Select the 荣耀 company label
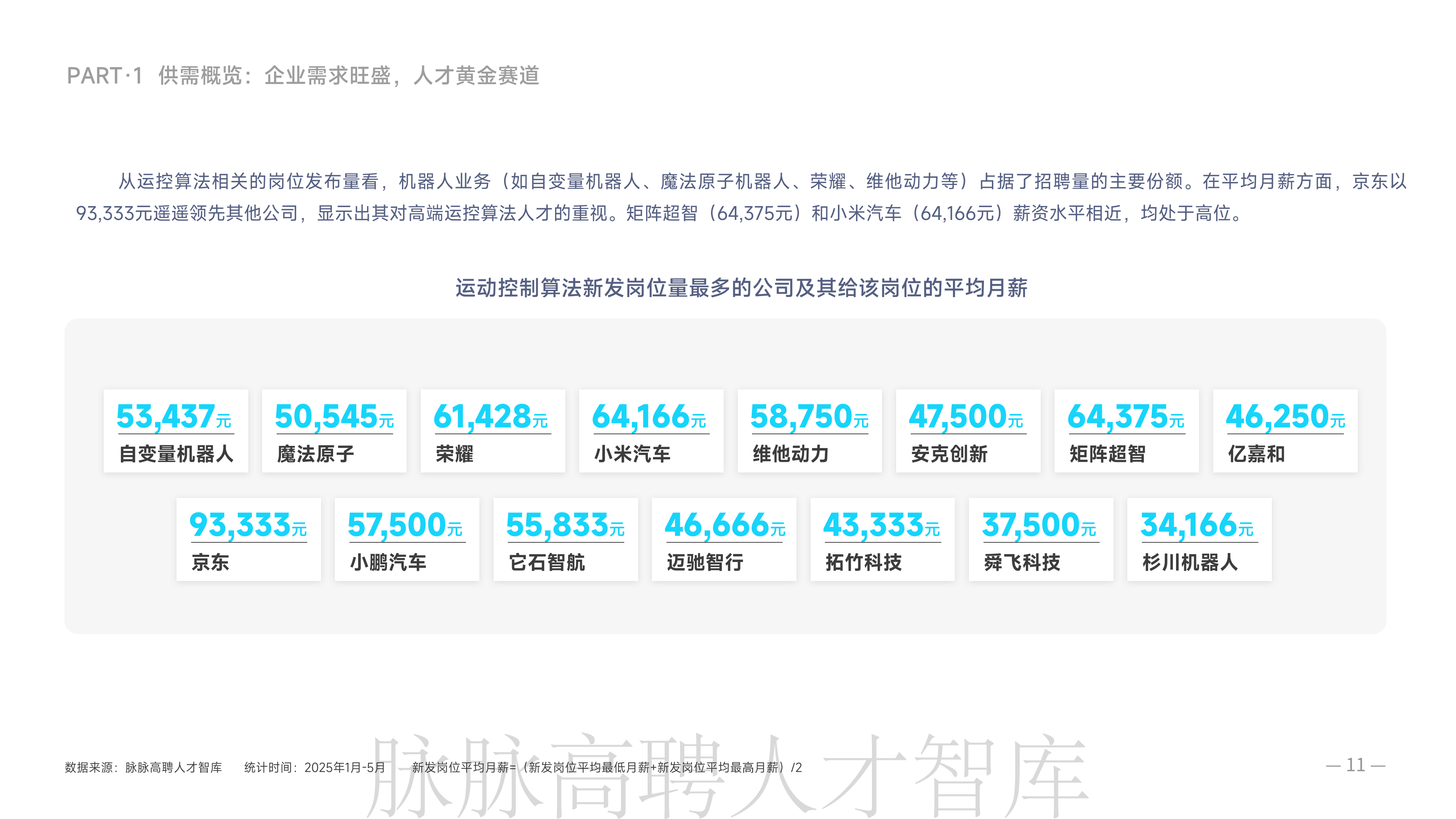The width and height of the screenshot is (1456, 819). [454, 454]
